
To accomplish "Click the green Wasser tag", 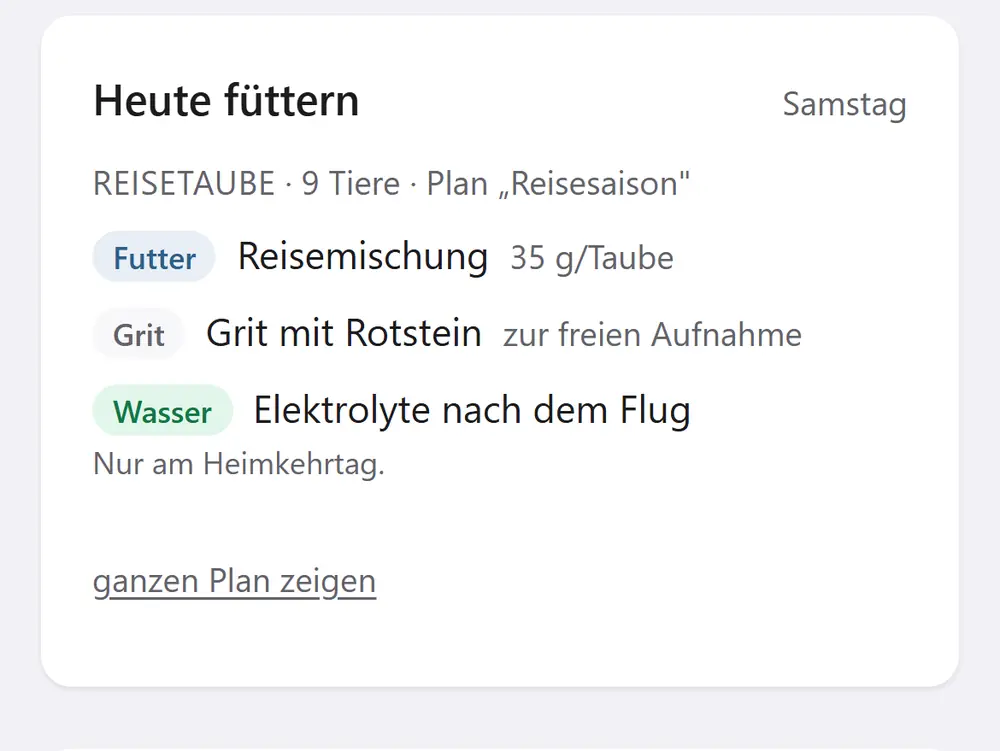I will click(163, 411).
